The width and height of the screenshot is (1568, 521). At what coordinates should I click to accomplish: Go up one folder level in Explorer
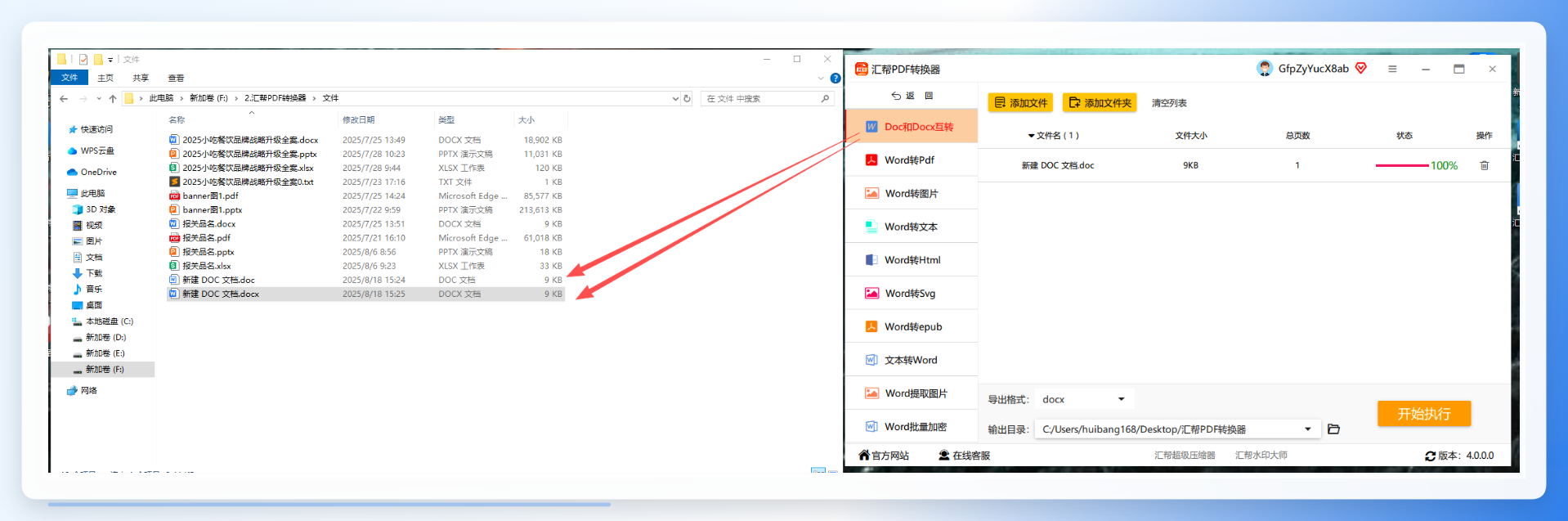pyautogui.click(x=113, y=99)
